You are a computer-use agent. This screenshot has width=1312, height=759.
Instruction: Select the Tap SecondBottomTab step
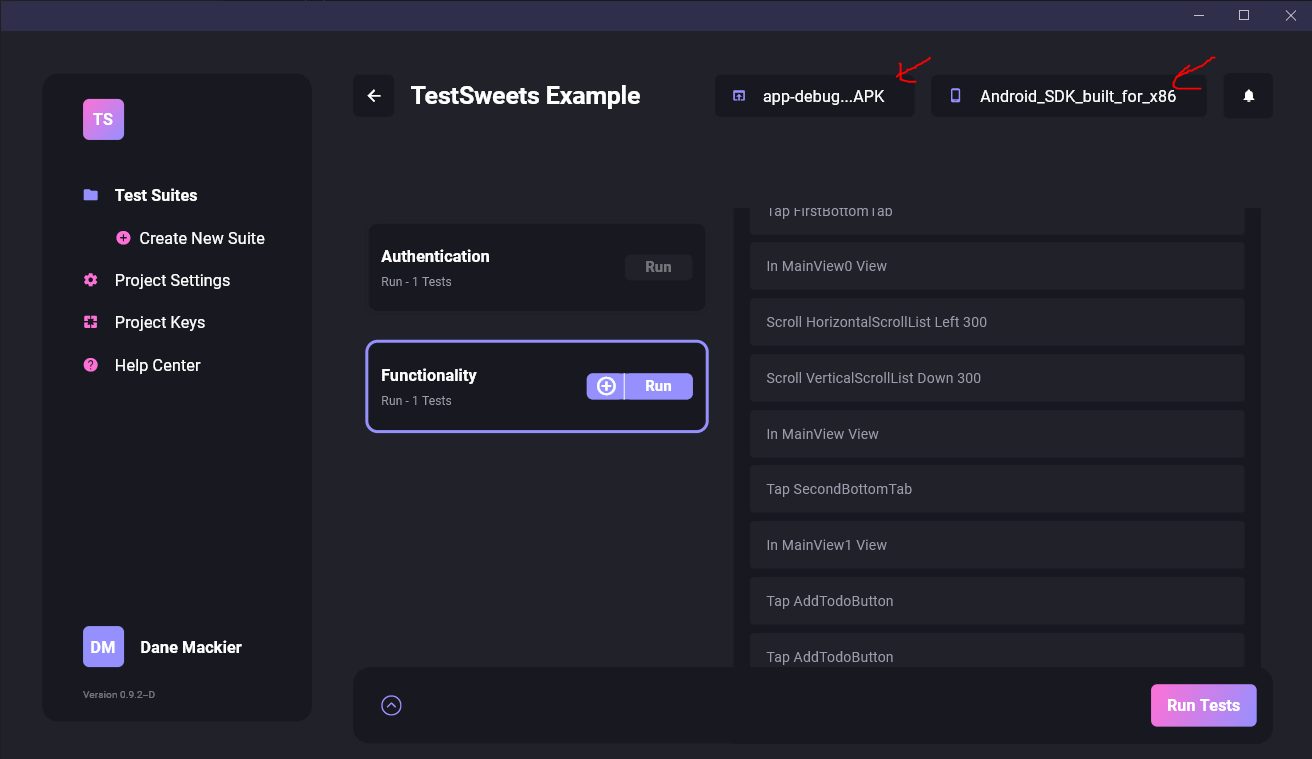pyautogui.click(x=996, y=489)
